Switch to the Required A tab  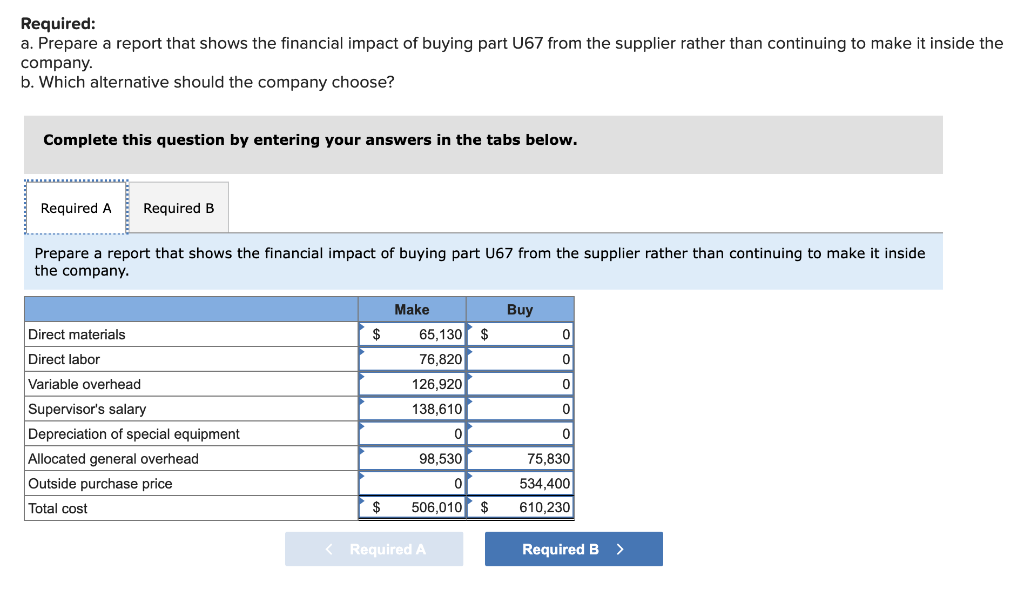(x=76, y=208)
